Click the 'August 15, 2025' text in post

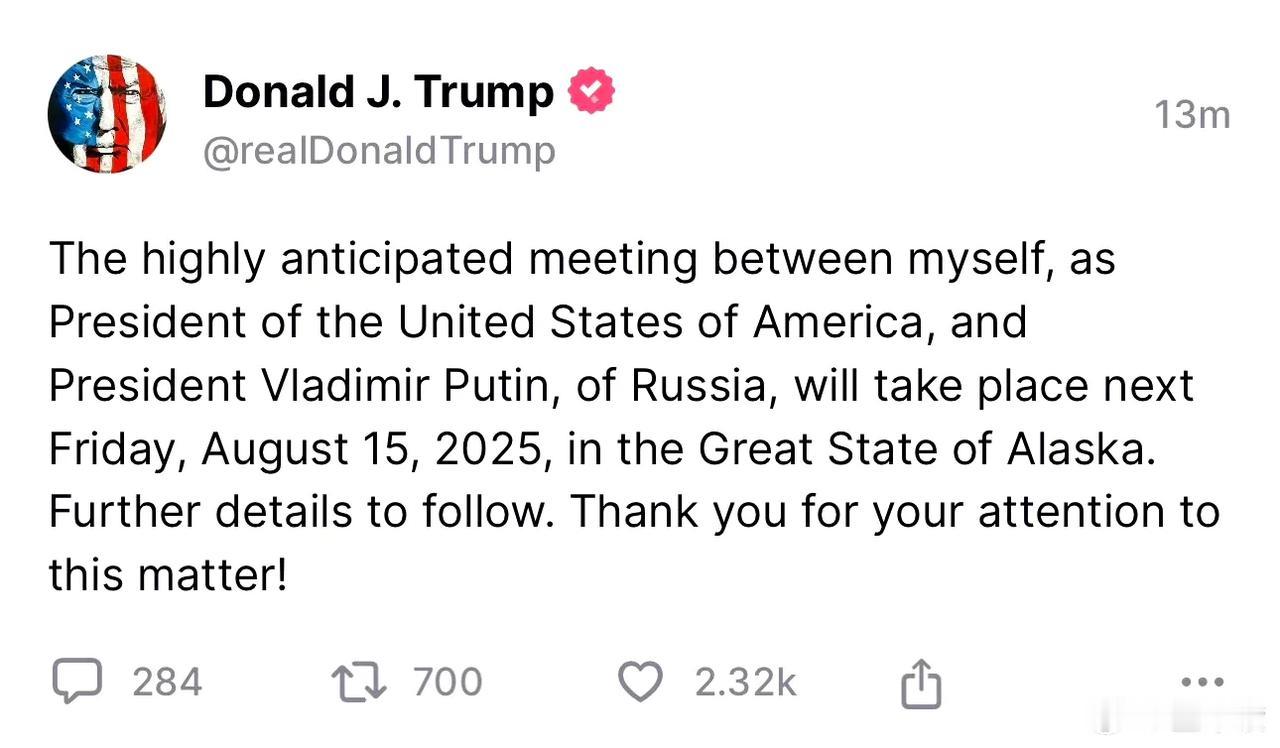tap(377, 450)
